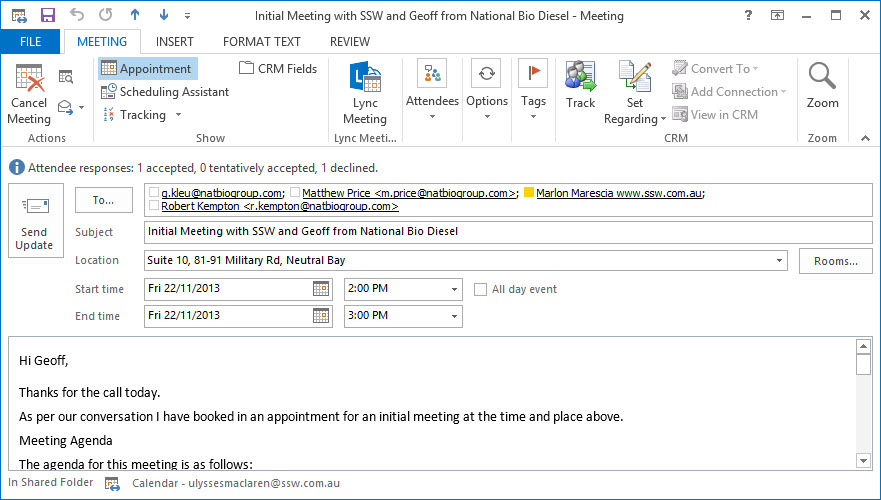Image resolution: width=881 pixels, height=500 pixels.
Task: Open the Start time calendar picker
Action: coord(321,289)
